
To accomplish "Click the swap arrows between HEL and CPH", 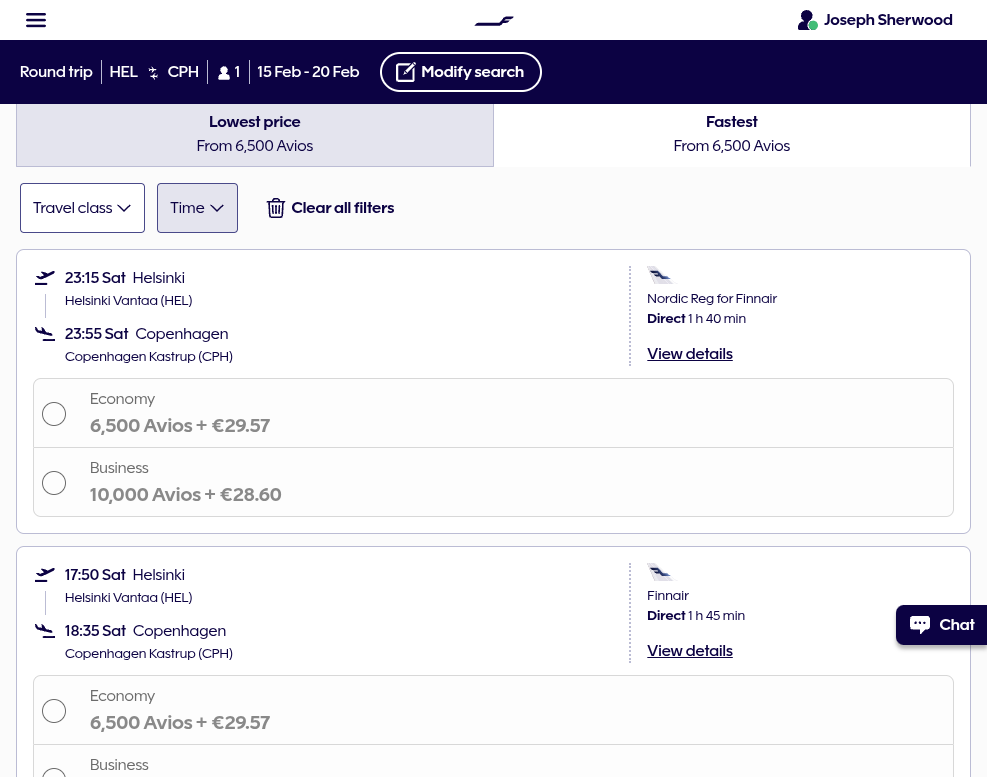I will tap(153, 72).
